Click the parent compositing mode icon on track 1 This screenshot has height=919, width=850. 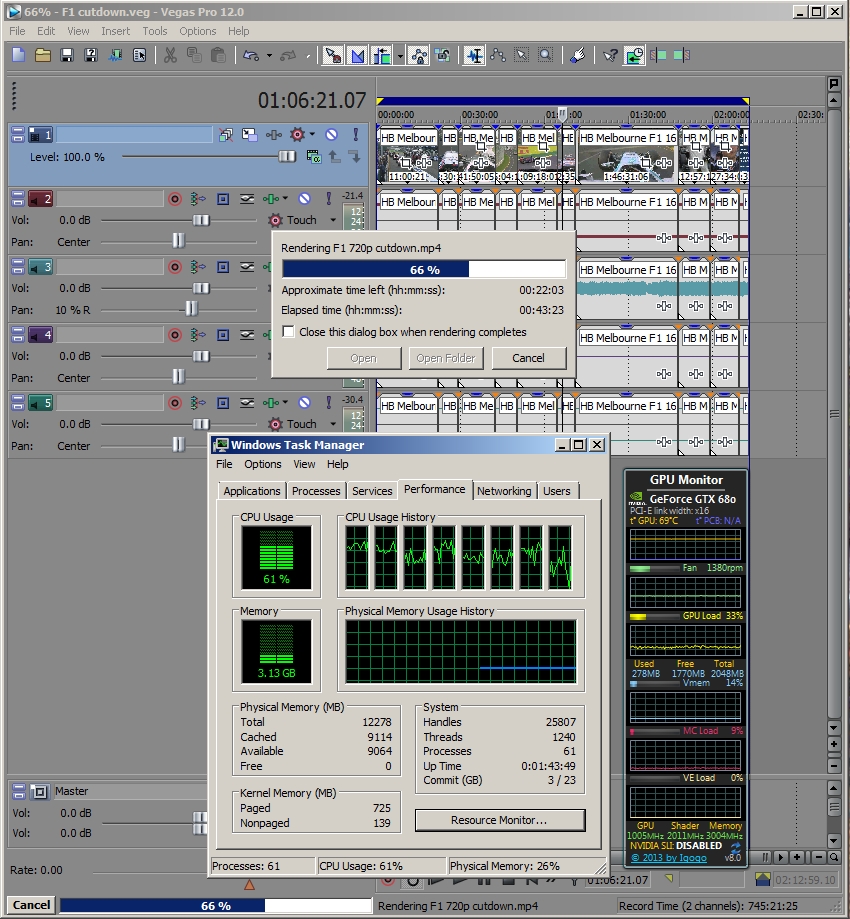tap(313, 156)
